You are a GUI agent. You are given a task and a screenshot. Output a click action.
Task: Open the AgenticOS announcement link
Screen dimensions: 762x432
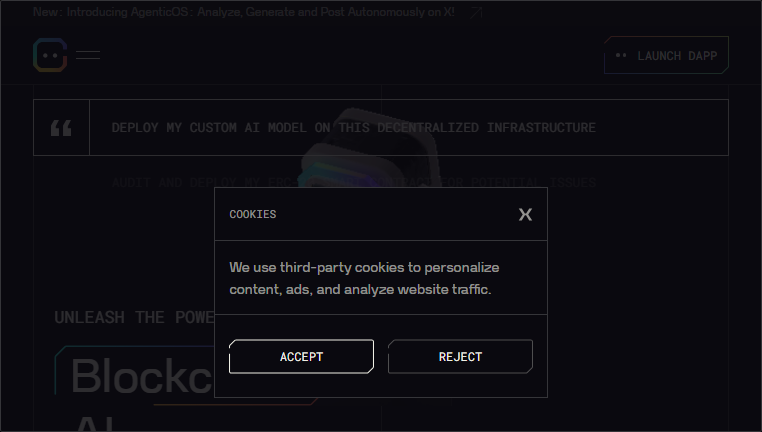(243, 12)
